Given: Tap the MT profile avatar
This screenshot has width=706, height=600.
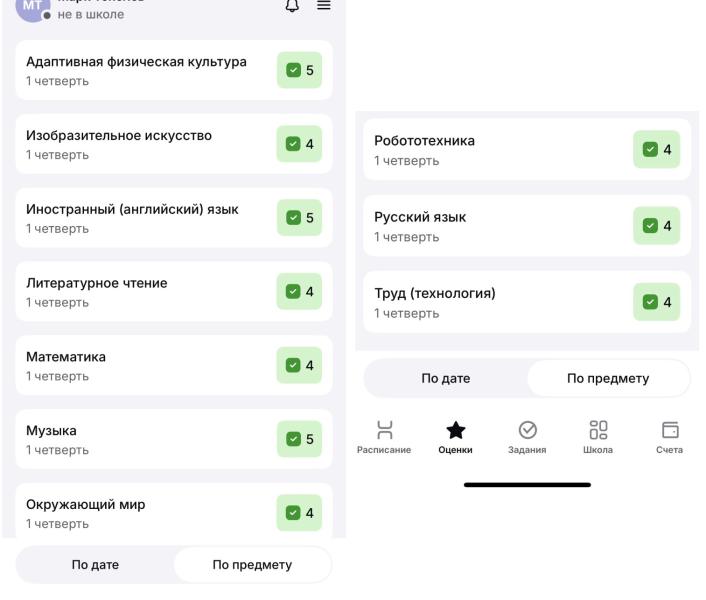Looking at the screenshot, I should pos(33,8).
